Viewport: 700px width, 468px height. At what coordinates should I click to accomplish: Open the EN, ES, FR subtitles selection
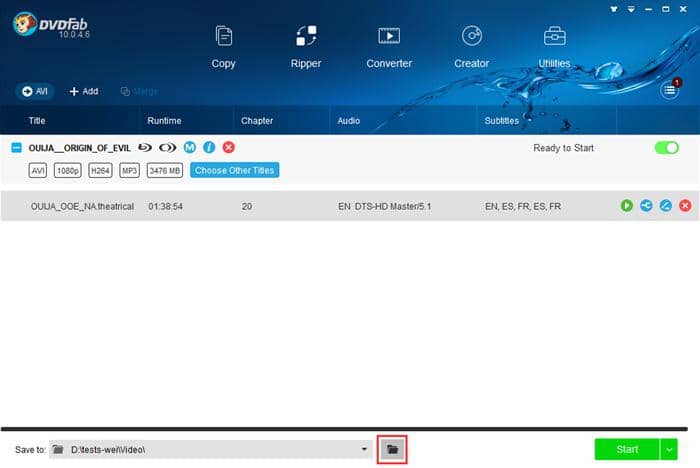(x=523, y=206)
